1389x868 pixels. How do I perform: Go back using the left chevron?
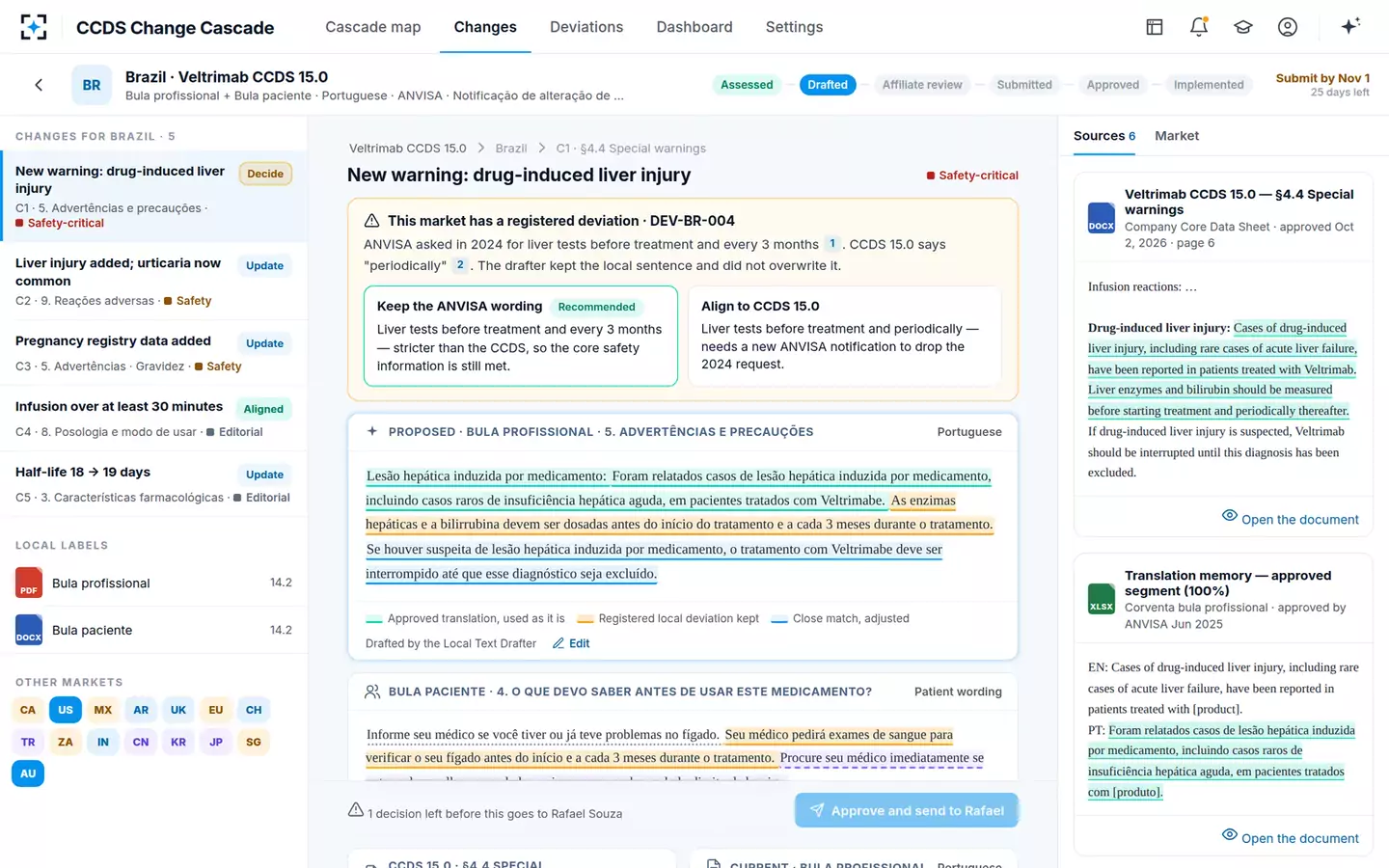click(39, 85)
